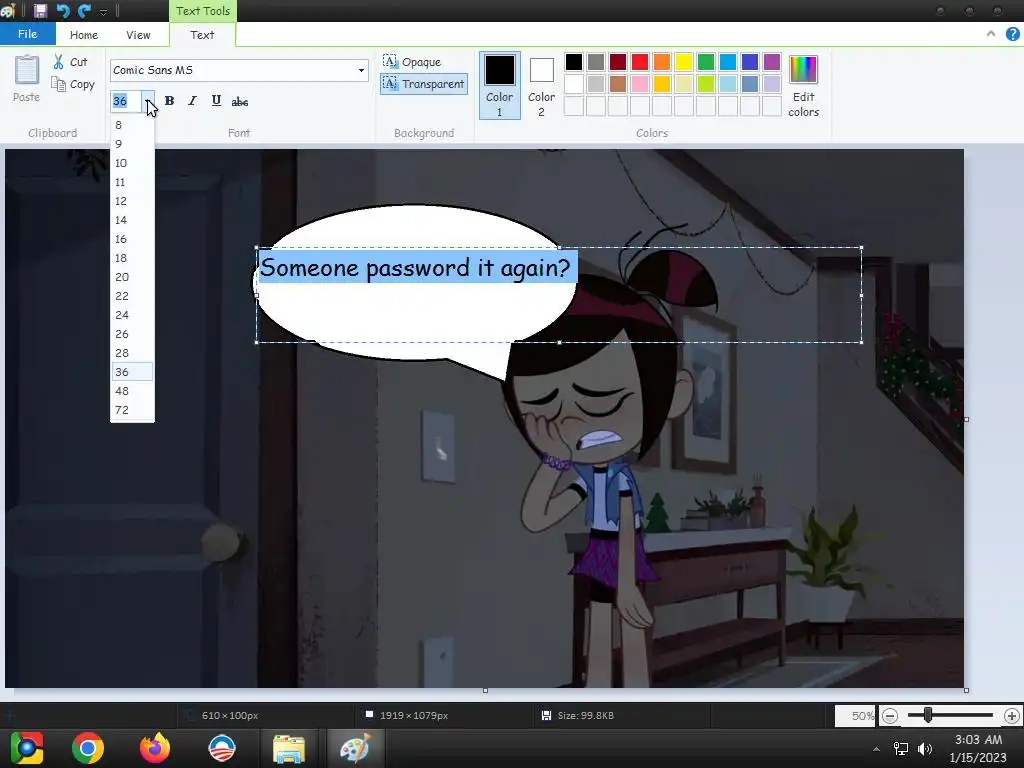1024x768 pixels.
Task: Choose font size 8 from list
Action: 132,125
